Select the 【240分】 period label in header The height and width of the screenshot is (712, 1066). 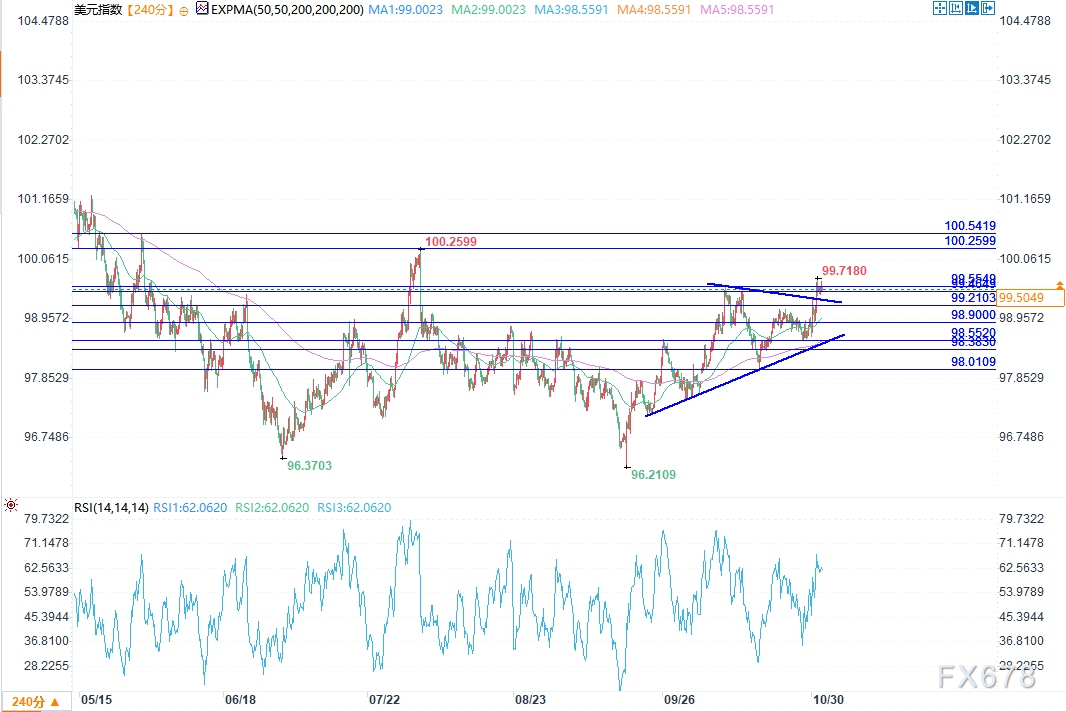[x=149, y=9]
